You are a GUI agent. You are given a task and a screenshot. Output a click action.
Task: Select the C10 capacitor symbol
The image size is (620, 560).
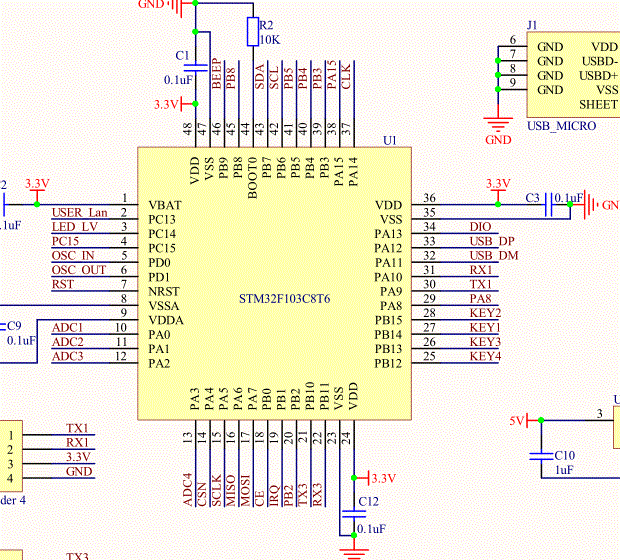tap(541, 456)
